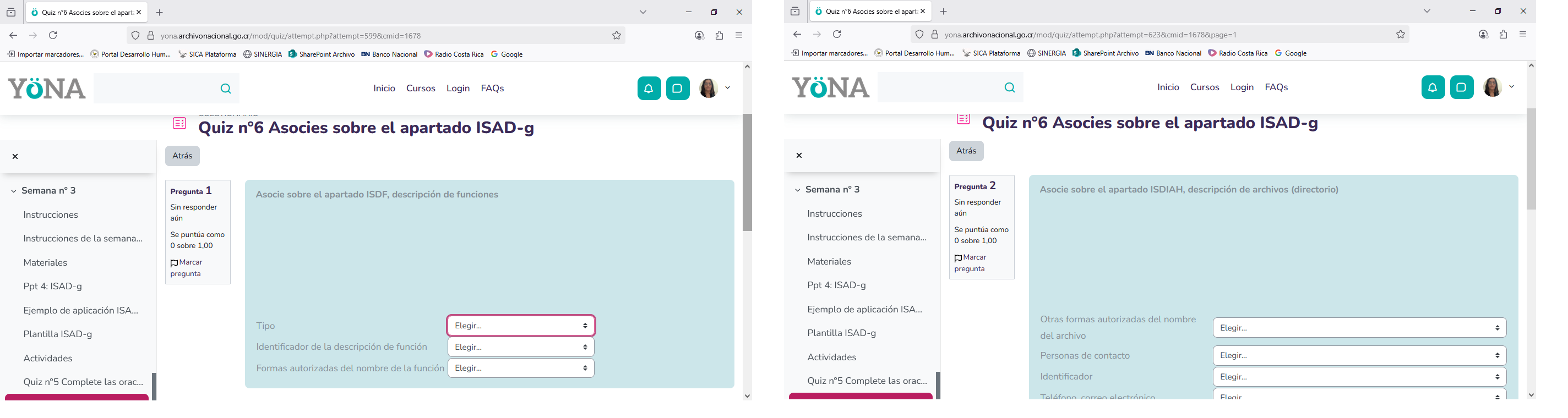Collapse the Semana n° 3 section in the left sidebar
The width and height of the screenshot is (1568, 418).
13,191
